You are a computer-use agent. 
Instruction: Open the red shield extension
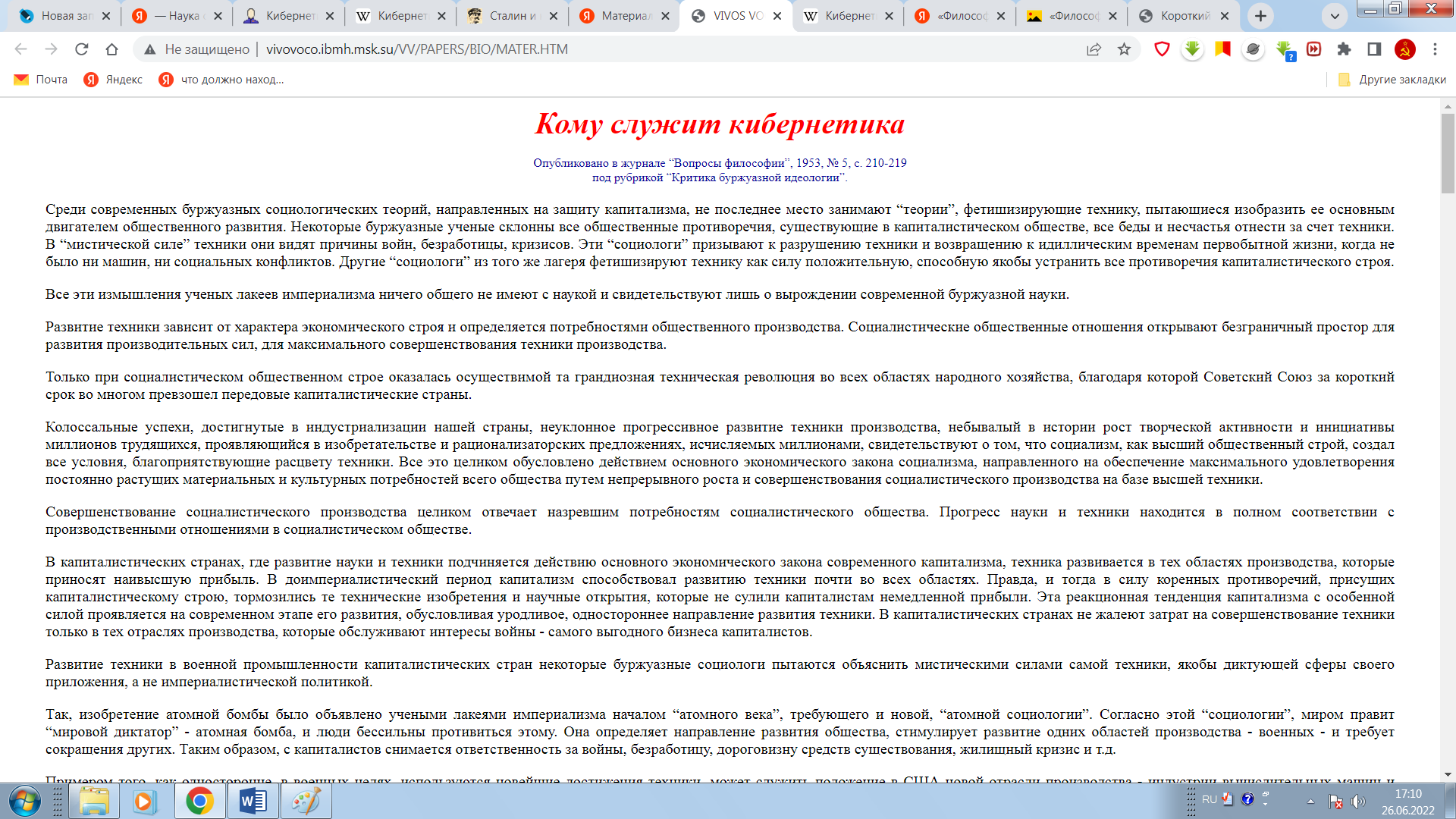coord(1162,49)
